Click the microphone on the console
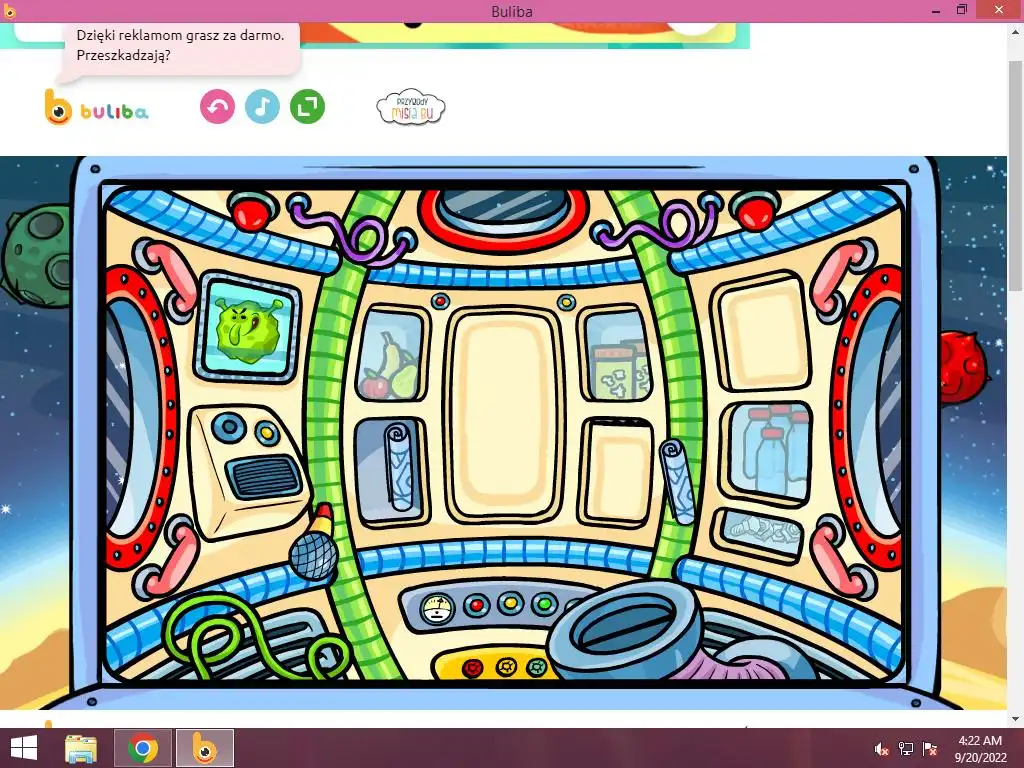Image resolution: width=1024 pixels, height=768 pixels. tap(314, 543)
